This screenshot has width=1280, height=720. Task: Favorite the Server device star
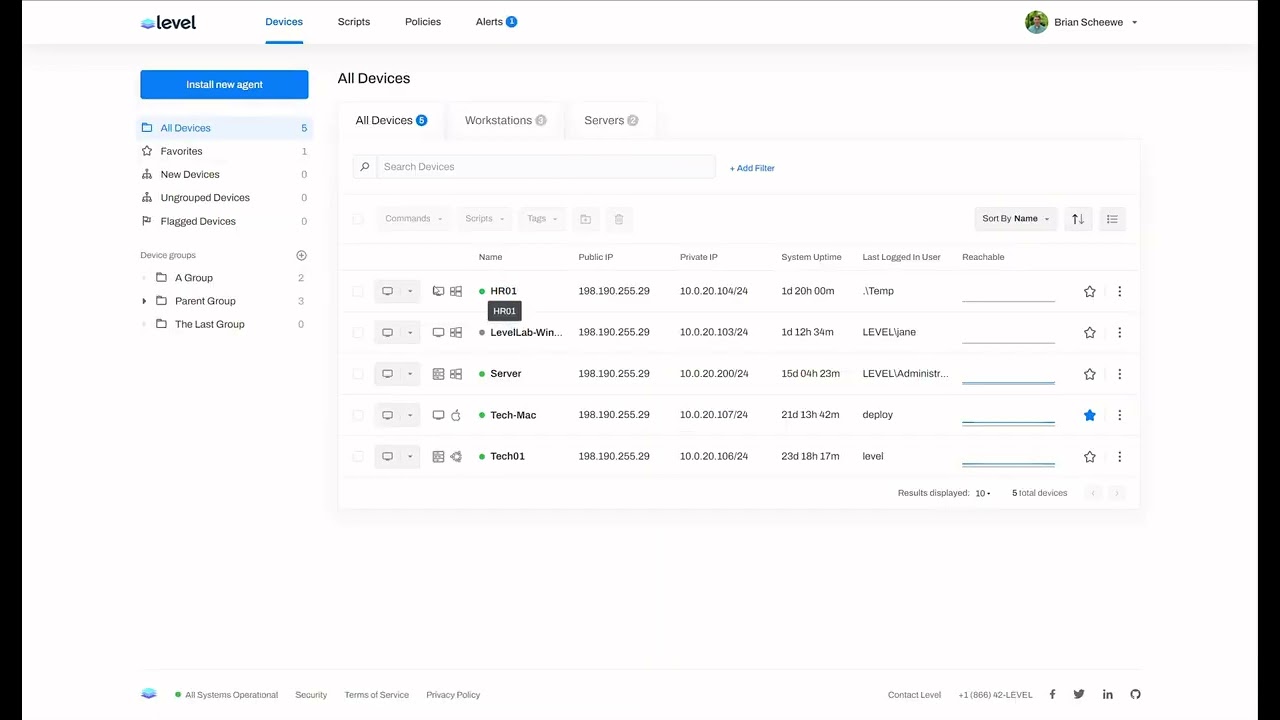pos(1090,374)
